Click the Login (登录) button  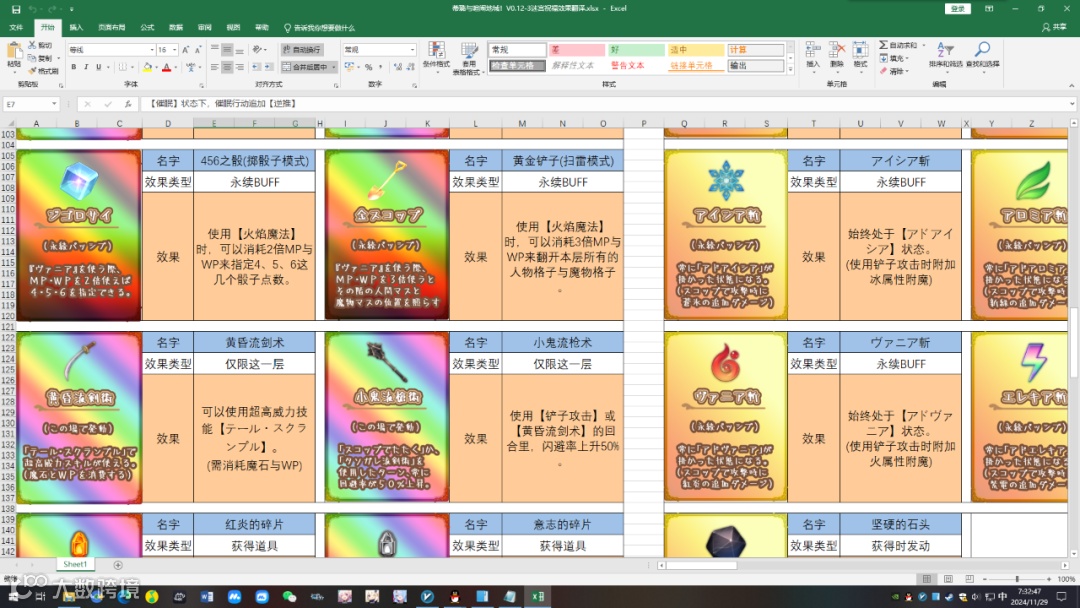coord(957,9)
